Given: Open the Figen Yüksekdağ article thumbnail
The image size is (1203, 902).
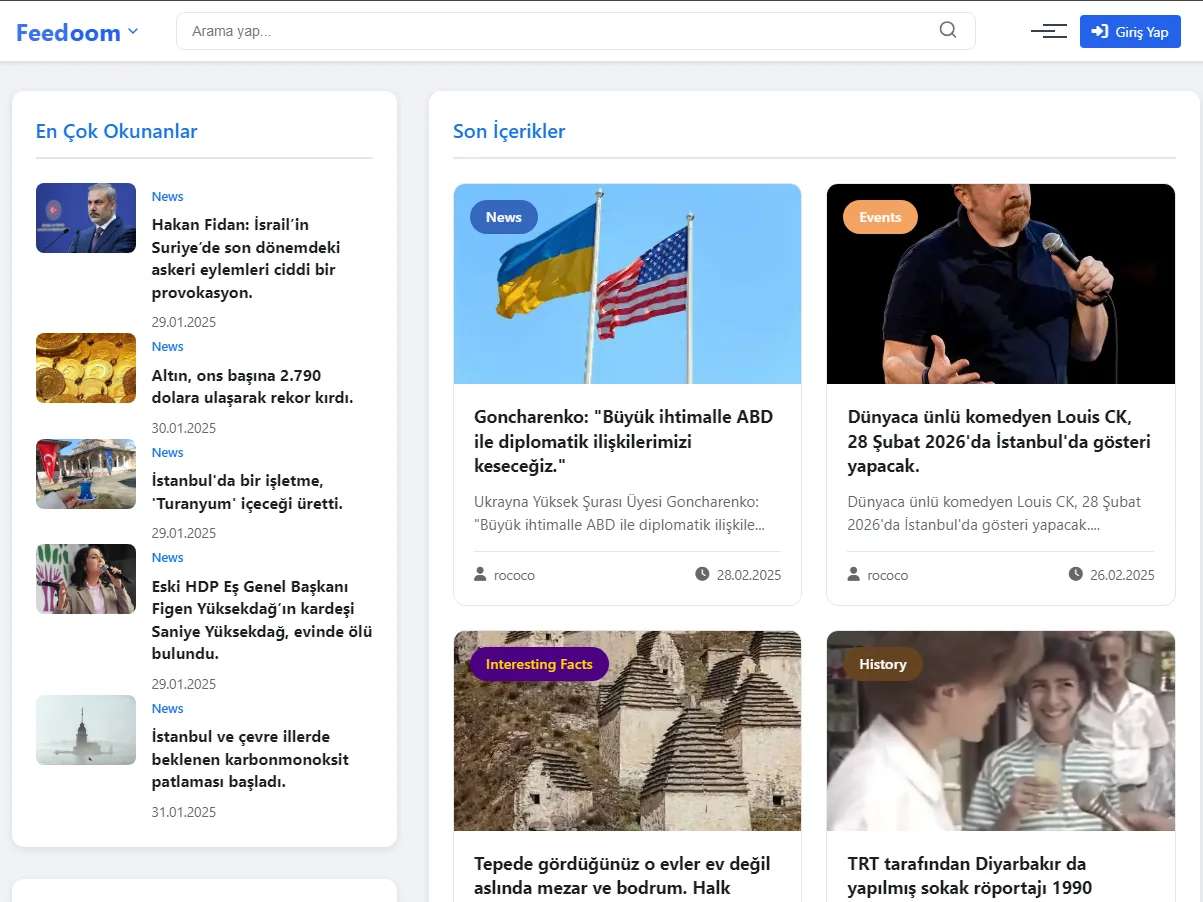Looking at the screenshot, I should (x=86, y=579).
